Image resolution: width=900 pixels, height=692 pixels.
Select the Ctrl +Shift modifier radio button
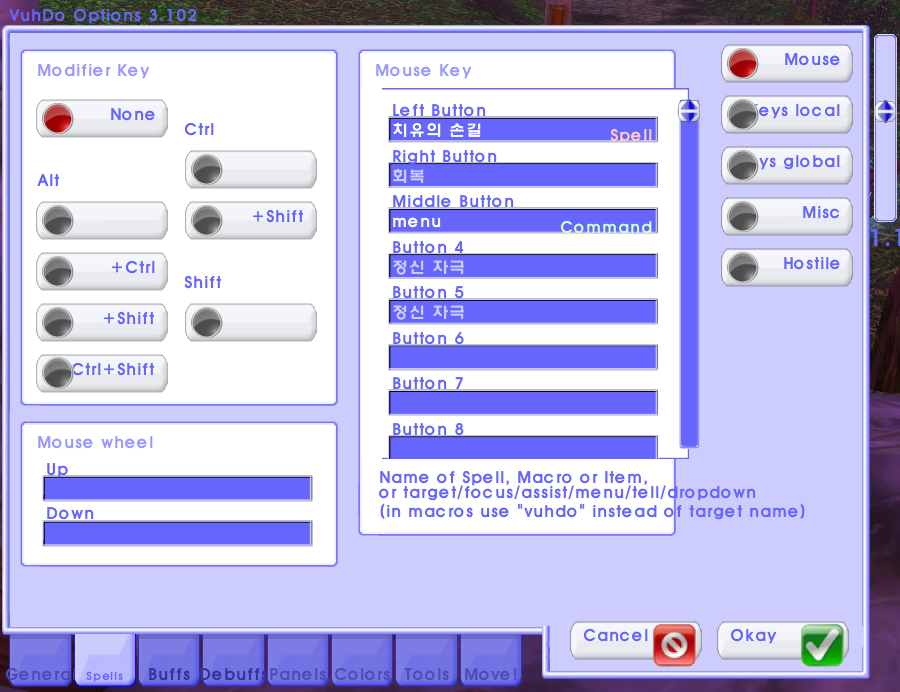[x=251, y=220]
